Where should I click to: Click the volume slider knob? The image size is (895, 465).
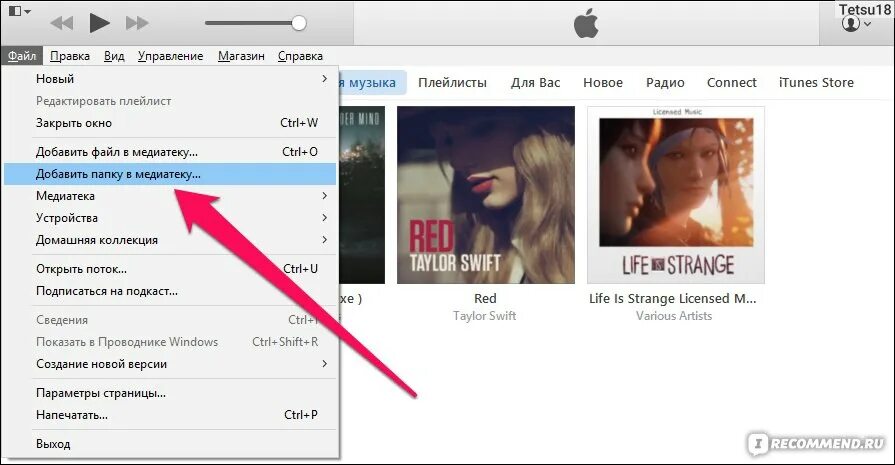point(299,23)
